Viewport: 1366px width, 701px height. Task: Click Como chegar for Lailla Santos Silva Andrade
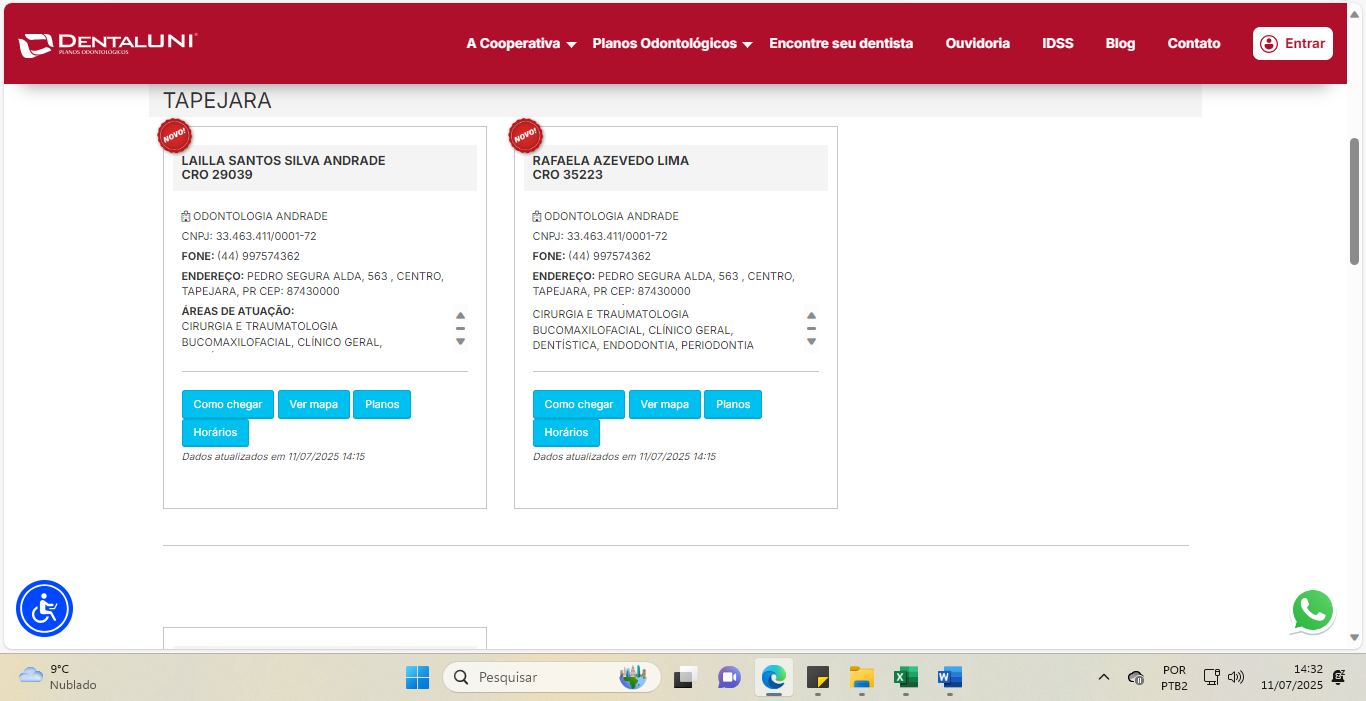click(228, 404)
